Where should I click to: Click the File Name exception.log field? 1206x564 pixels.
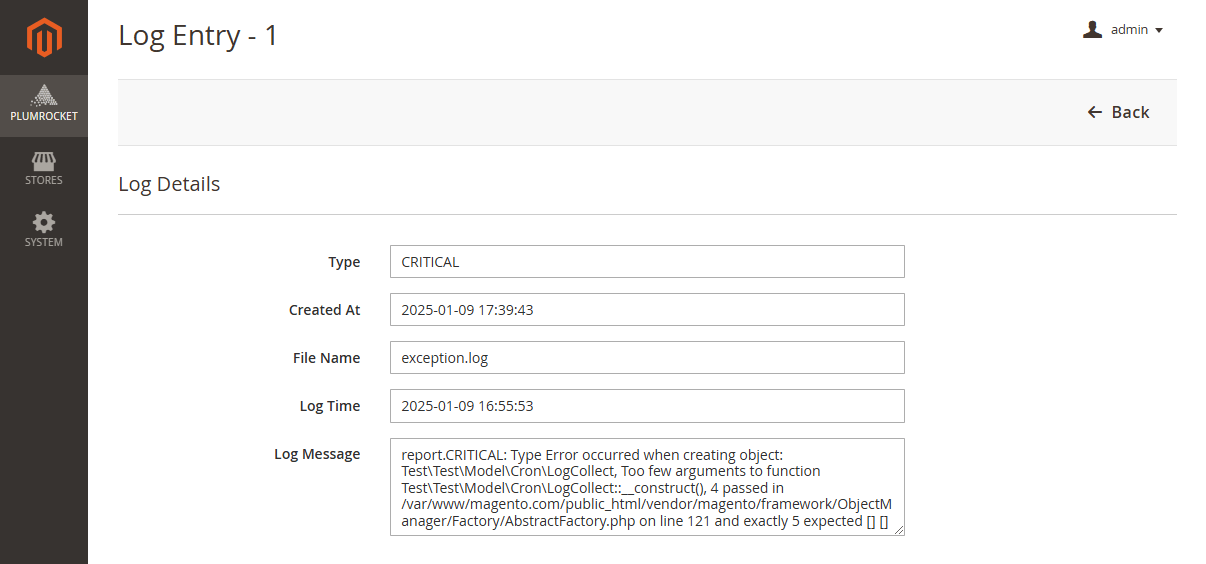click(647, 358)
